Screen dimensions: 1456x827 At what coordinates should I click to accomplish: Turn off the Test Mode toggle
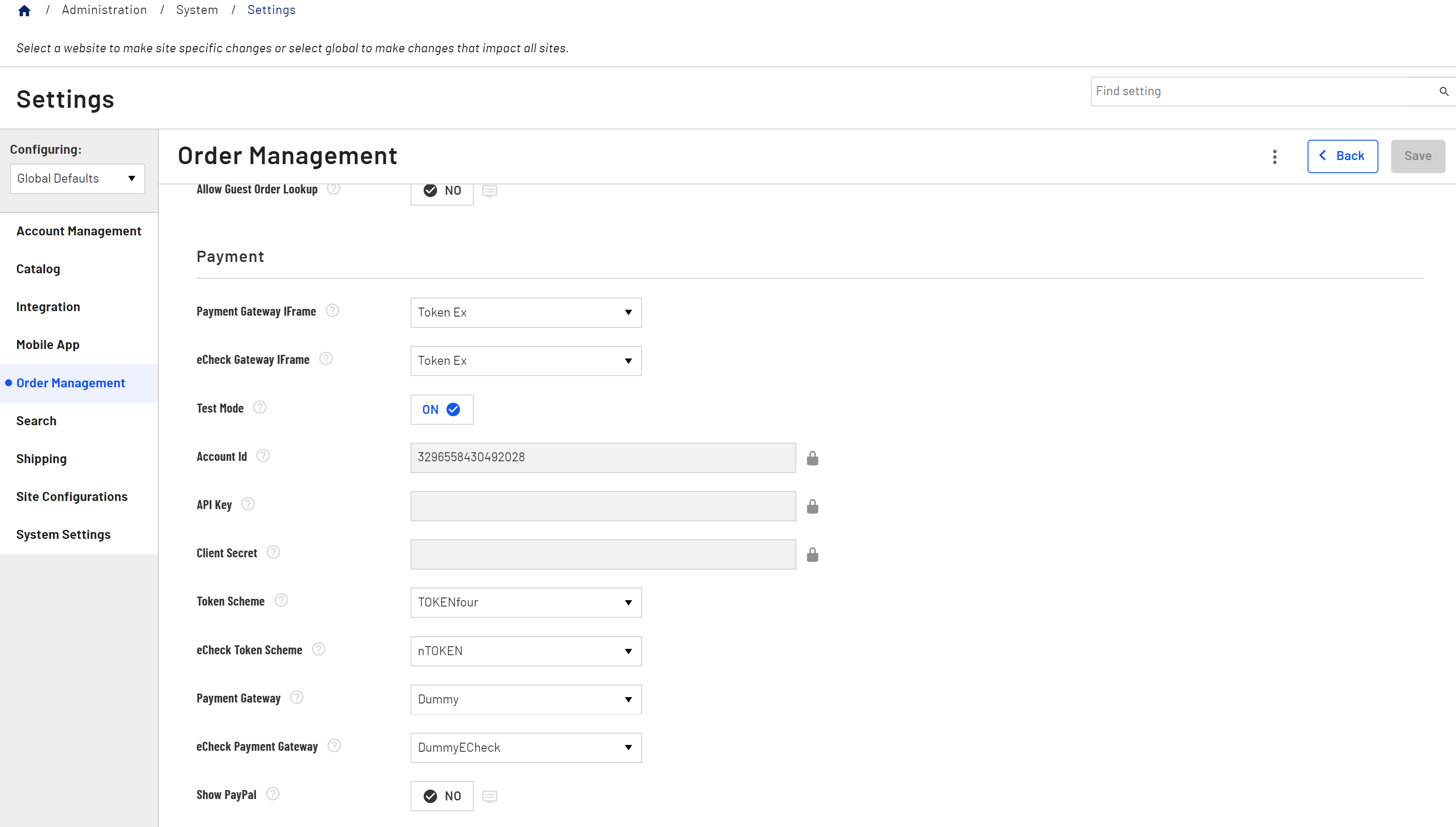(x=442, y=409)
